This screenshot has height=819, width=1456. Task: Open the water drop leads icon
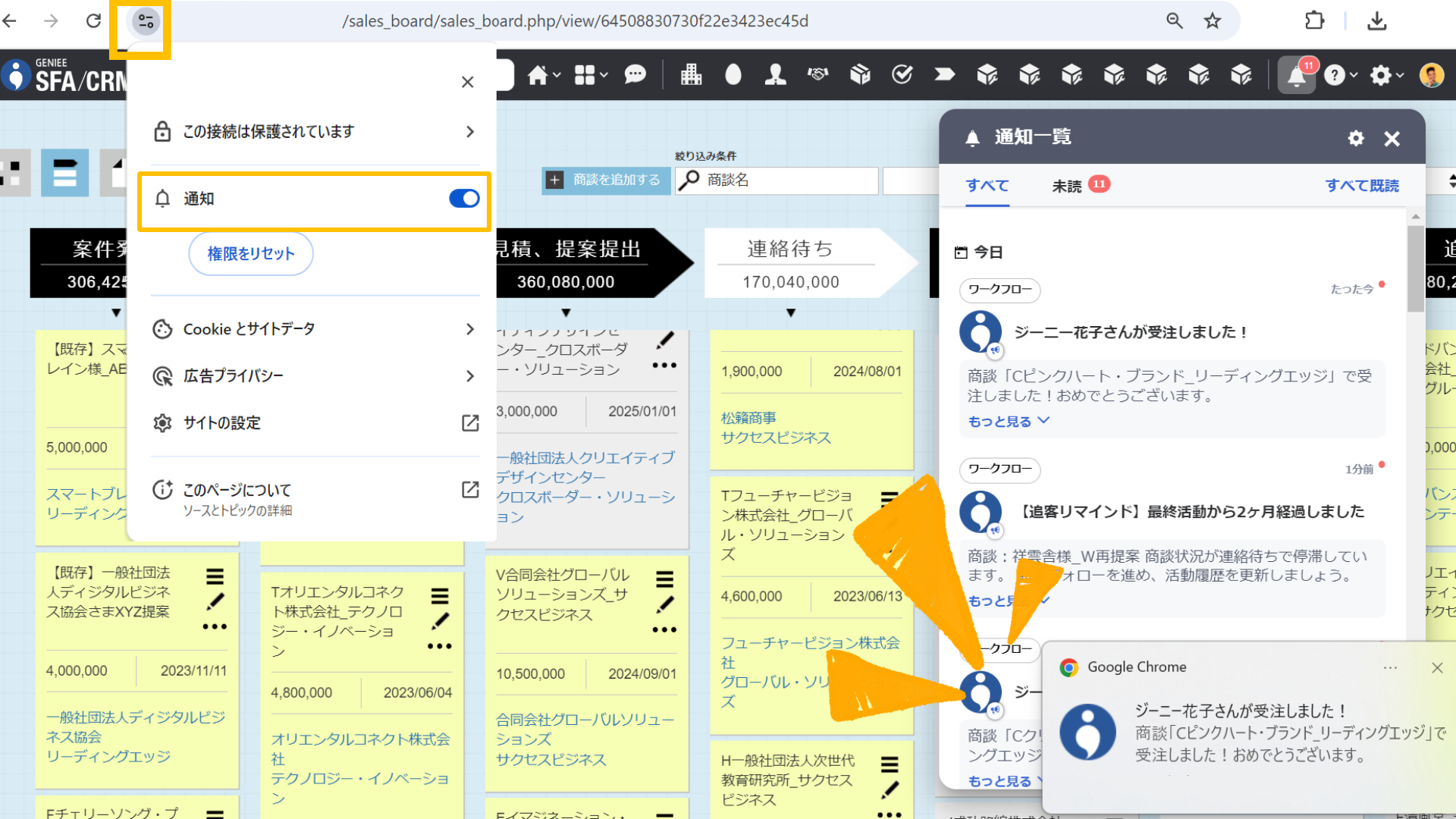click(733, 74)
